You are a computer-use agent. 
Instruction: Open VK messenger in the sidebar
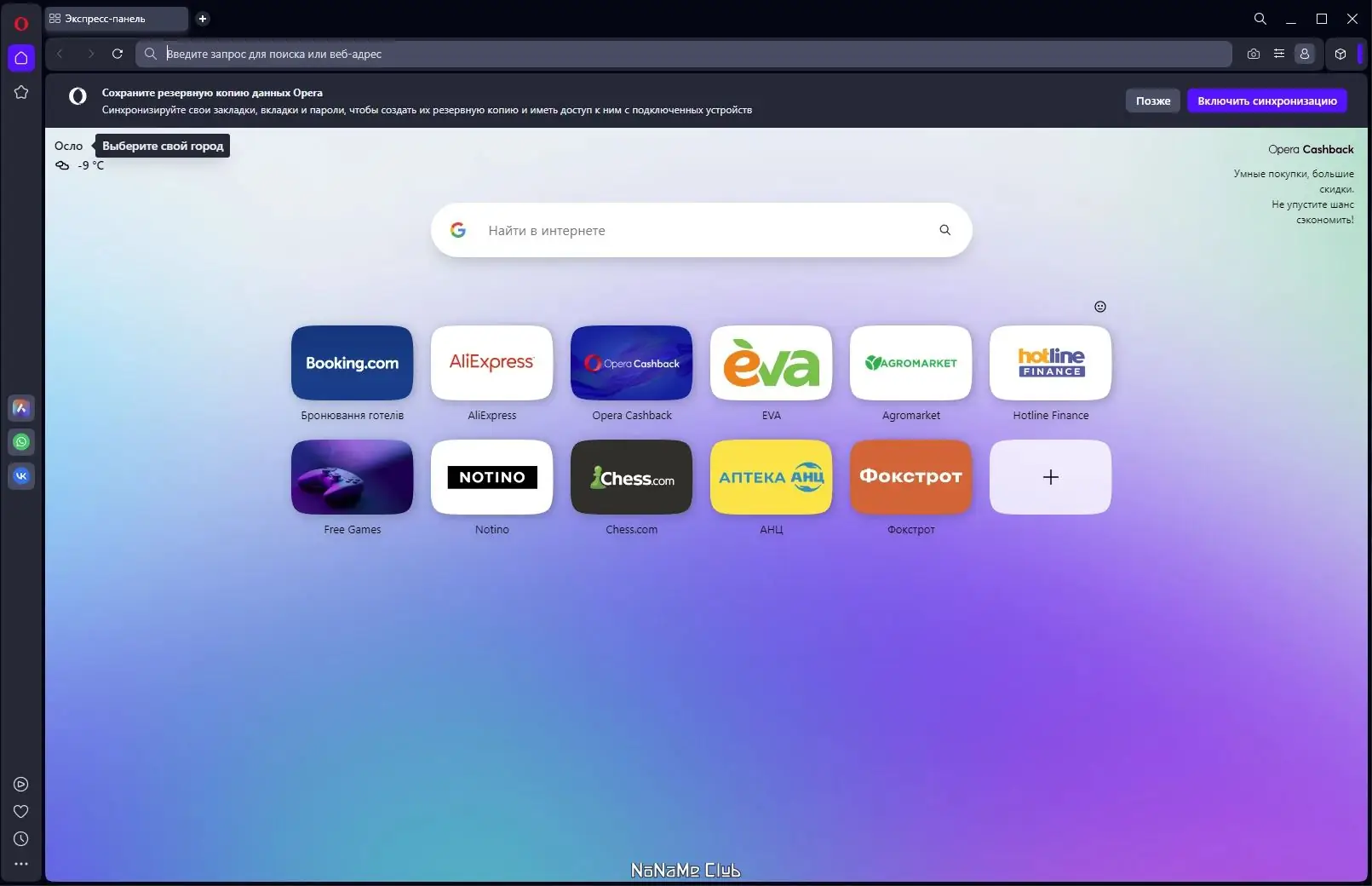(x=21, y=476)
